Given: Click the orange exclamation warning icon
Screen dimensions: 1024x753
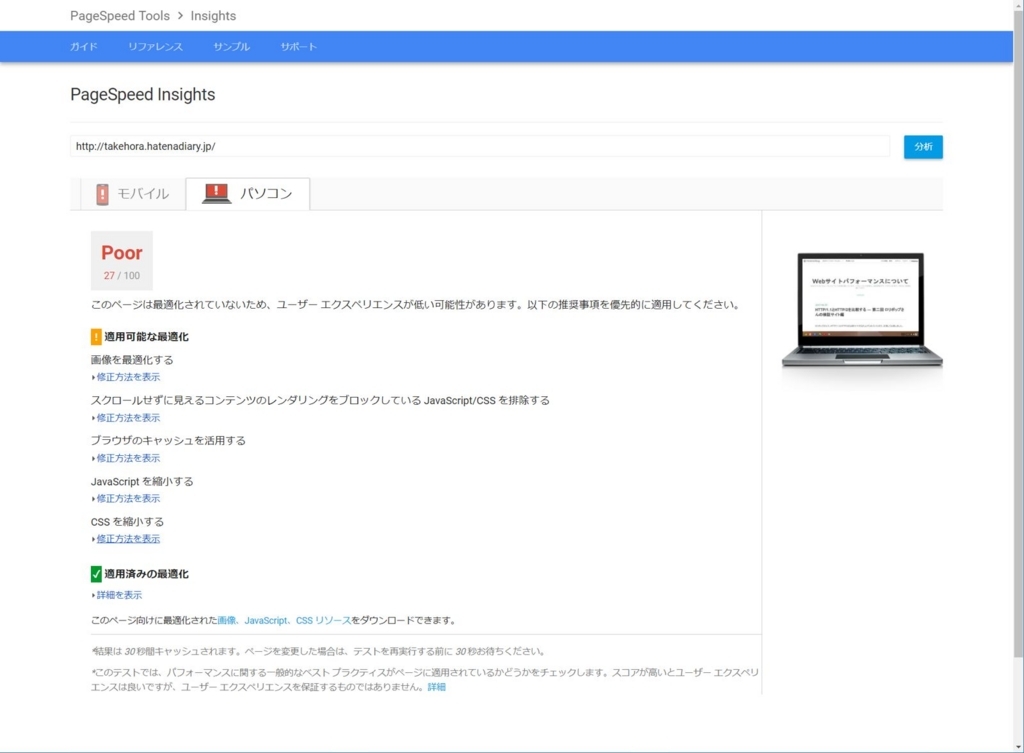Looking at the screenshot, I should [96, 337].
